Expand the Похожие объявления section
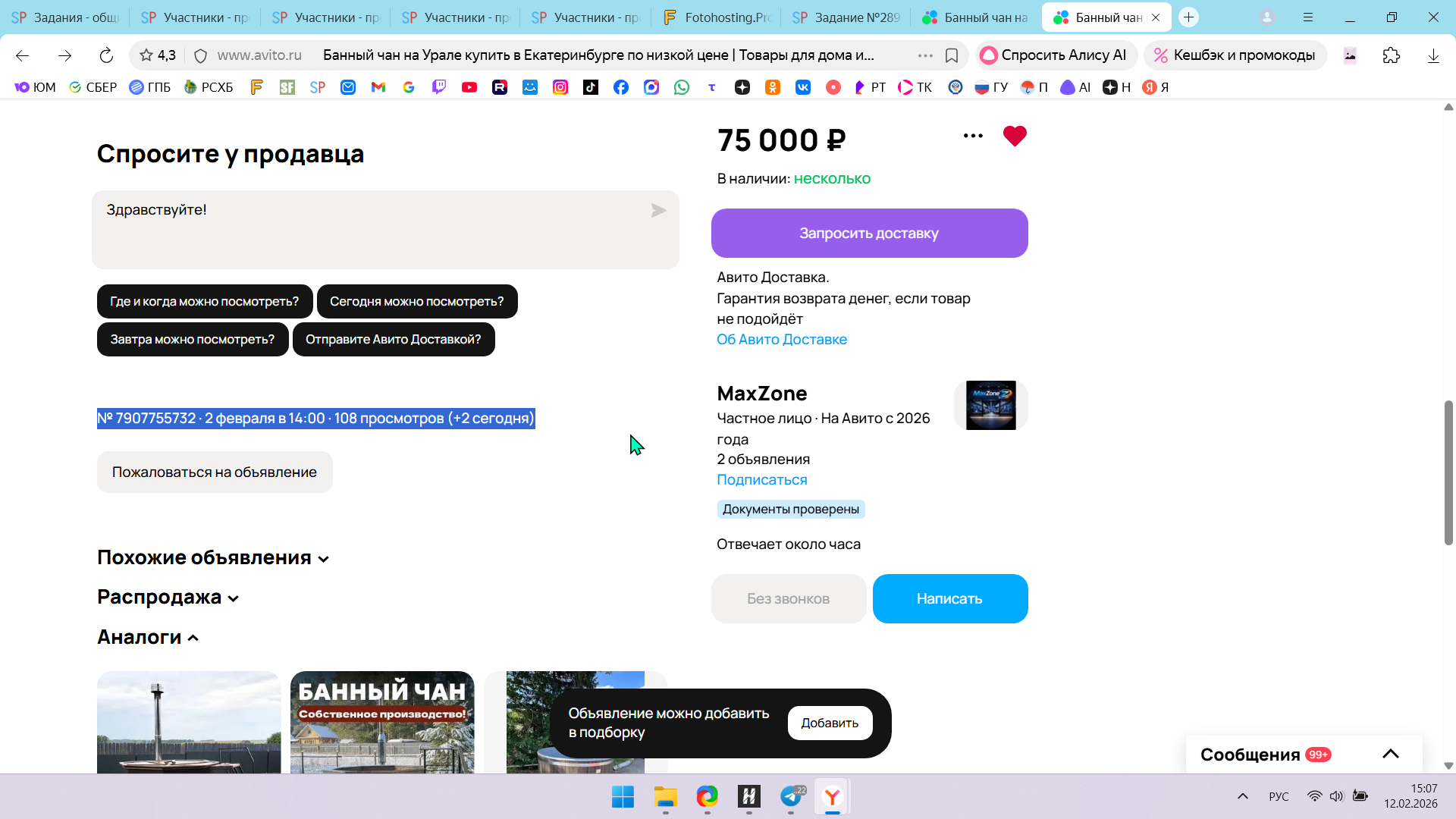 coord(213,557)
